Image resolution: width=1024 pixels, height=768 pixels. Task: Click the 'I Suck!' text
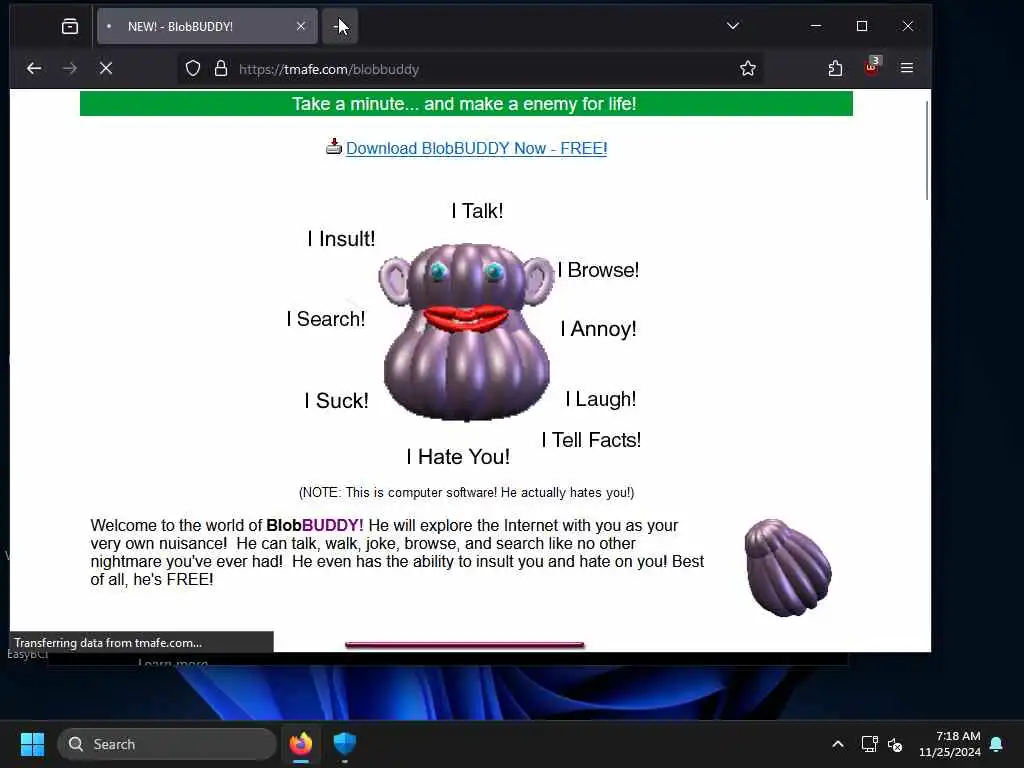tap(336, 401)
